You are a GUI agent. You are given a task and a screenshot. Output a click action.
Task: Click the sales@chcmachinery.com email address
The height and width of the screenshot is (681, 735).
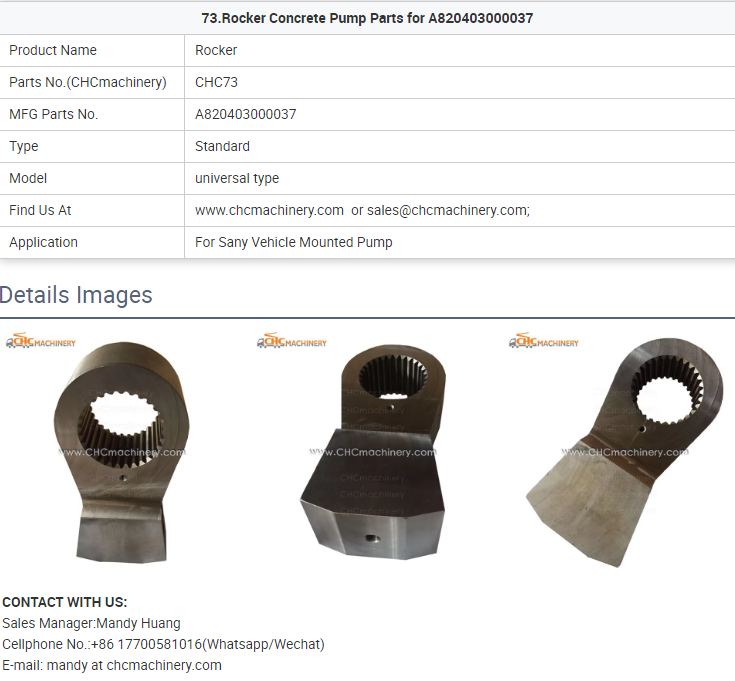tap(448, 210)
